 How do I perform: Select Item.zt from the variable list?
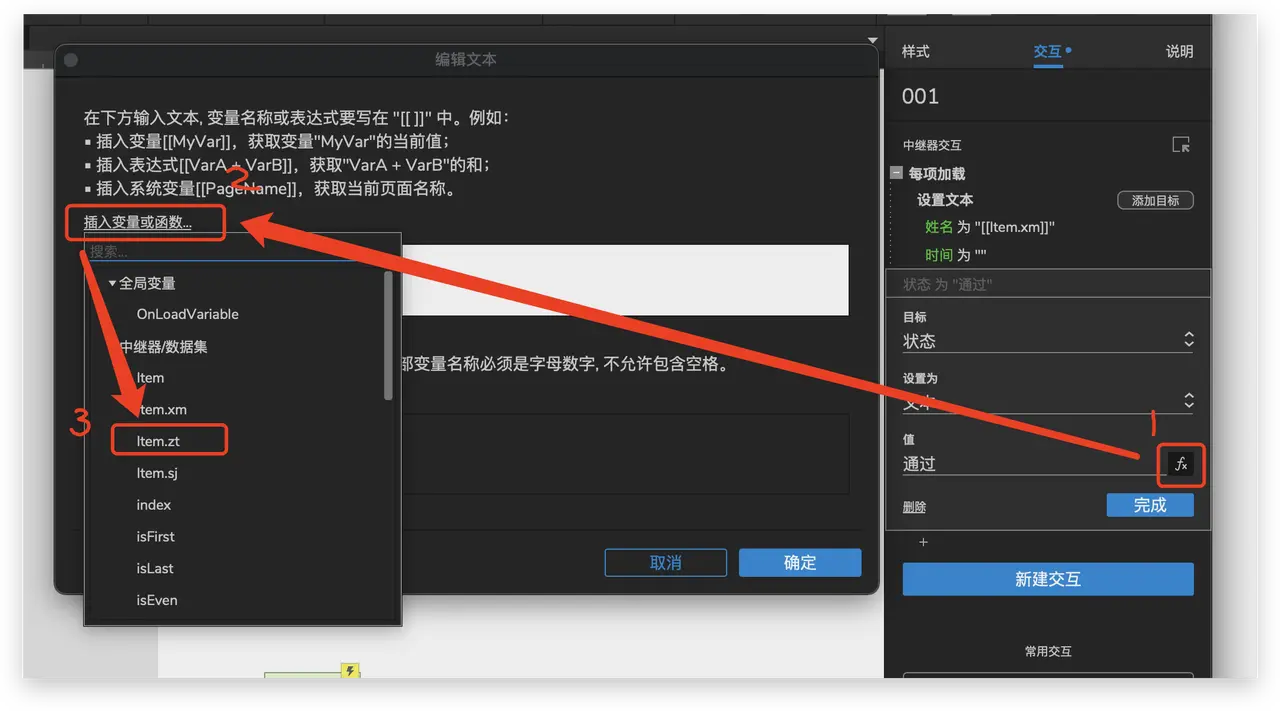[158, 441]
